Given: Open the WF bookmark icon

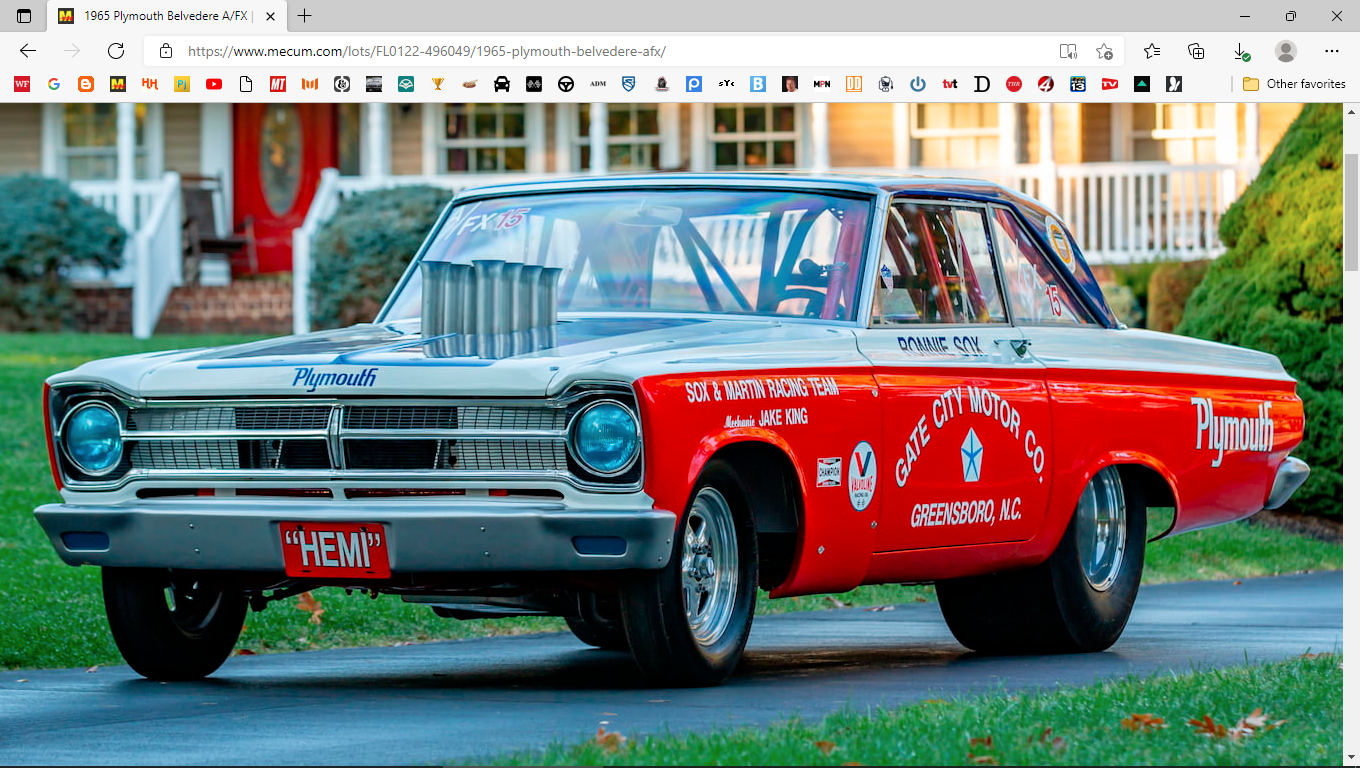Looking at the screenshot, I should click(x=22, y=84).
